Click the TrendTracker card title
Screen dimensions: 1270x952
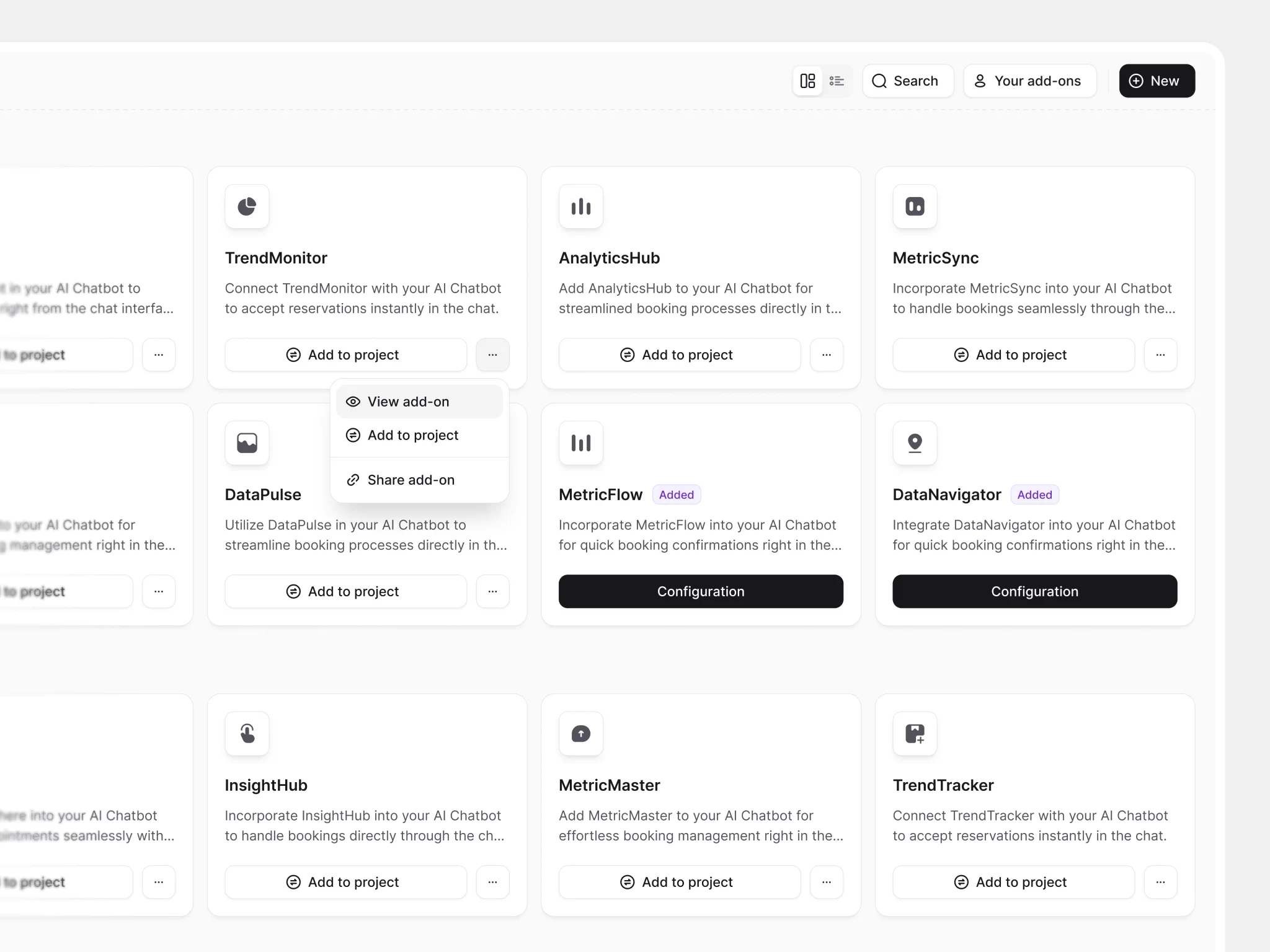point(943,785)
